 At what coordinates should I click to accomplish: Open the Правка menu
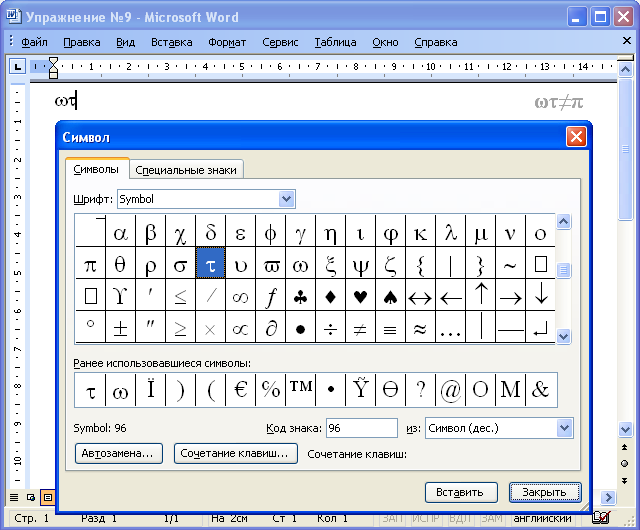coord(82,42)
